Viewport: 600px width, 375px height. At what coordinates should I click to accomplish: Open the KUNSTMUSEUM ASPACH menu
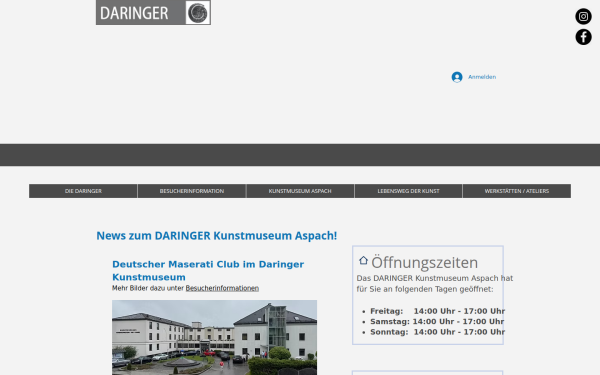point(300,191)
